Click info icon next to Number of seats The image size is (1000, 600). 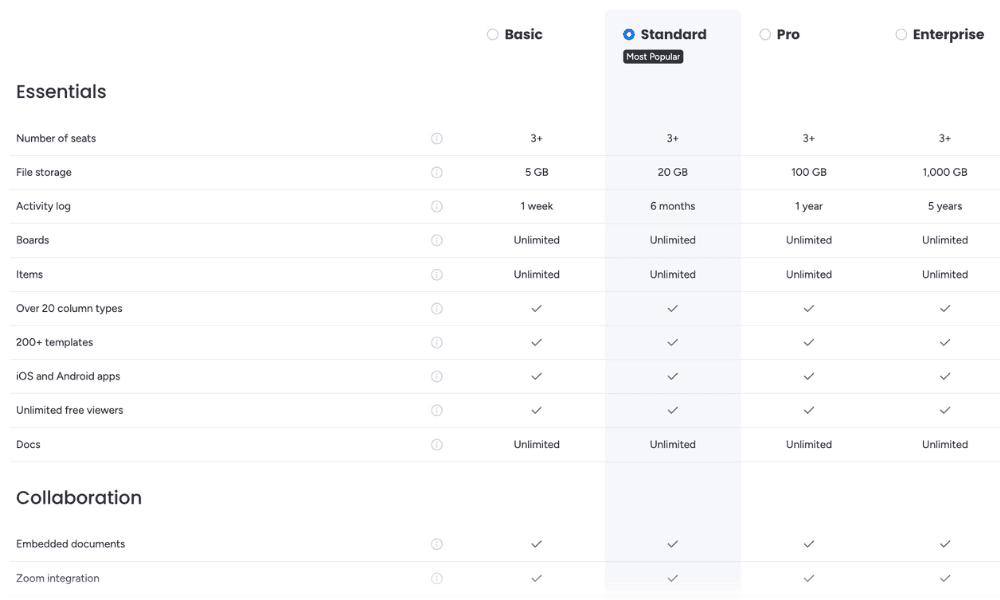click(x=437, y=139)
